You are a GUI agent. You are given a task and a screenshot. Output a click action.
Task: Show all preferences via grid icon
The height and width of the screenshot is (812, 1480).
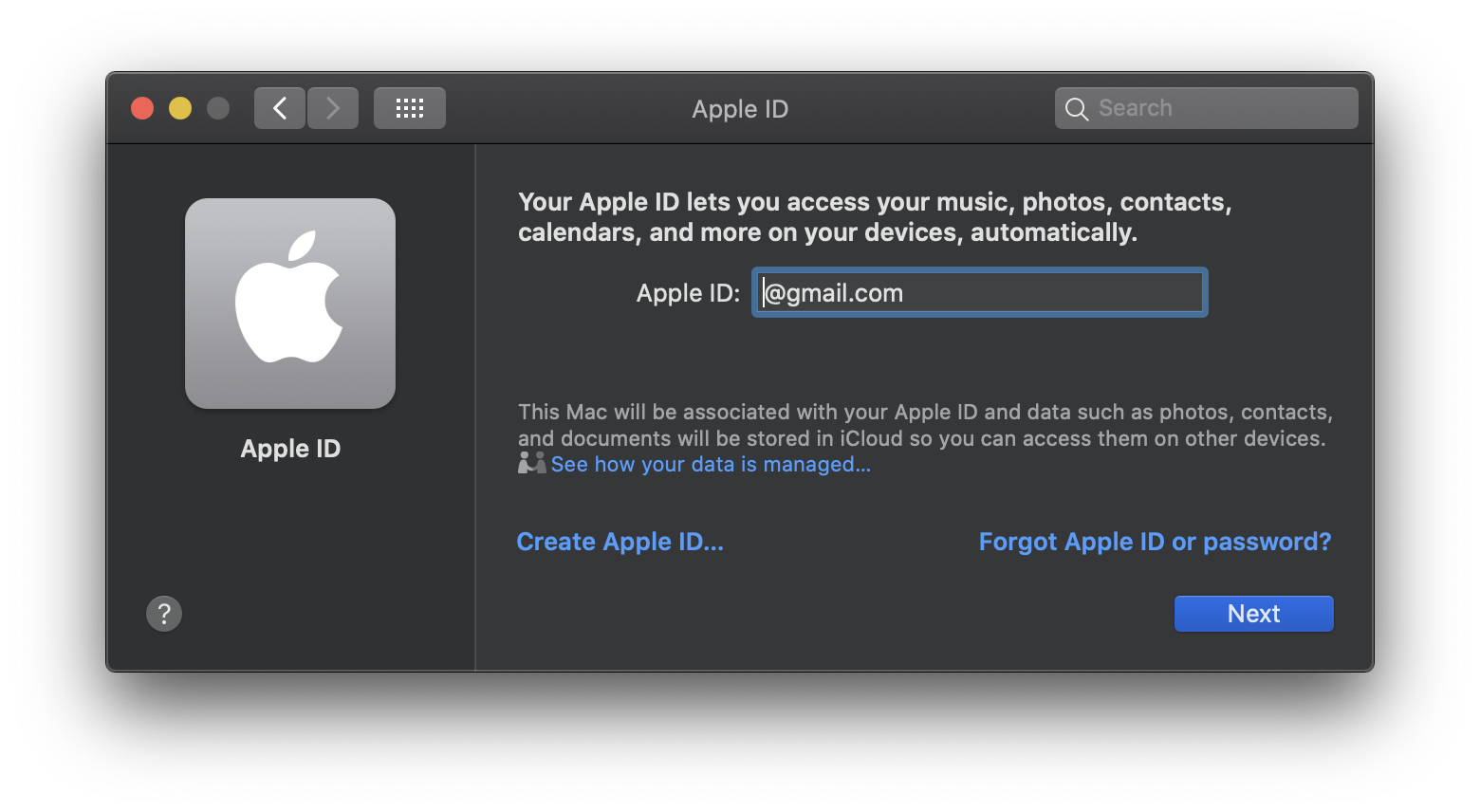[410, 108]
